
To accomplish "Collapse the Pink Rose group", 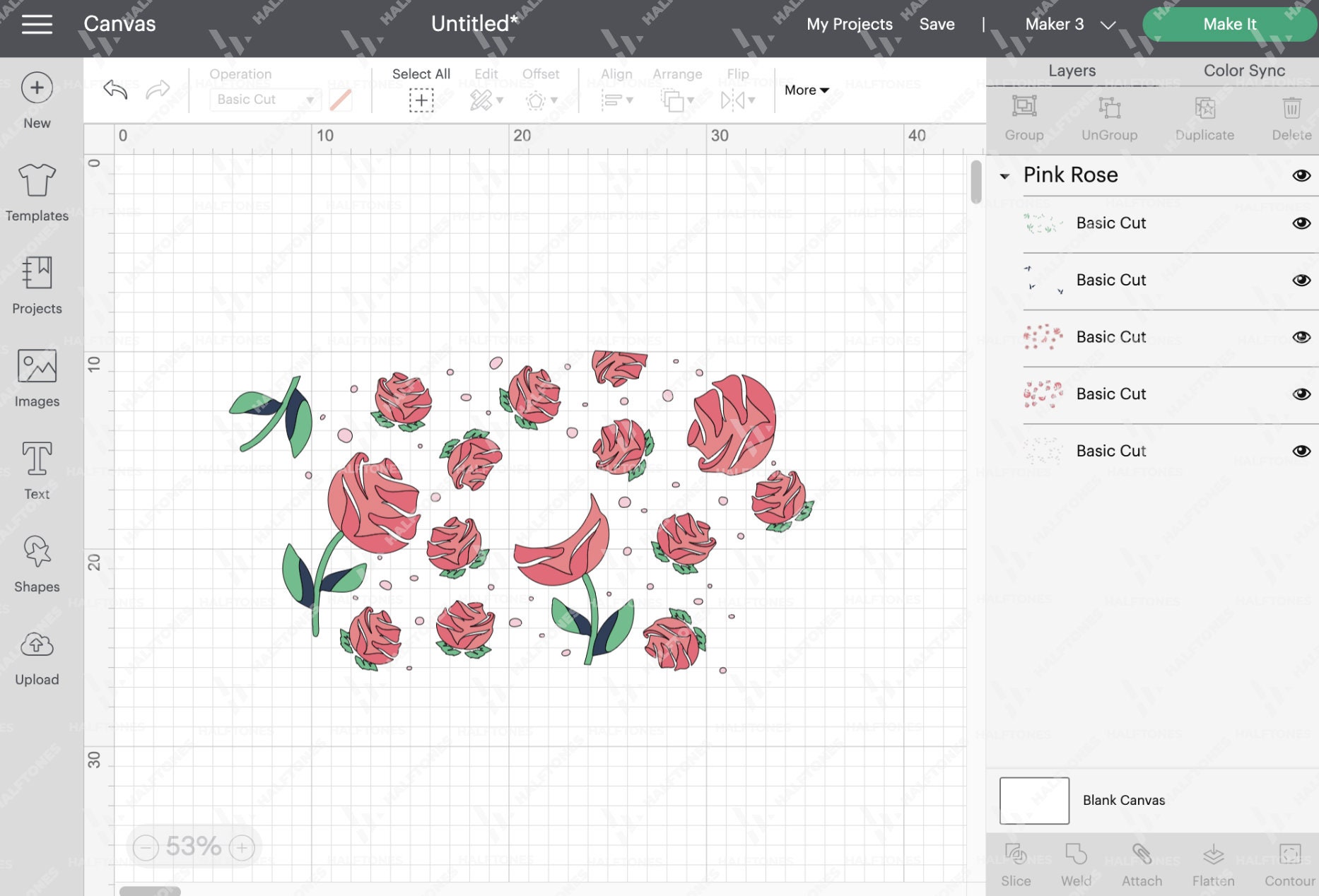I will coord(1004,176).
